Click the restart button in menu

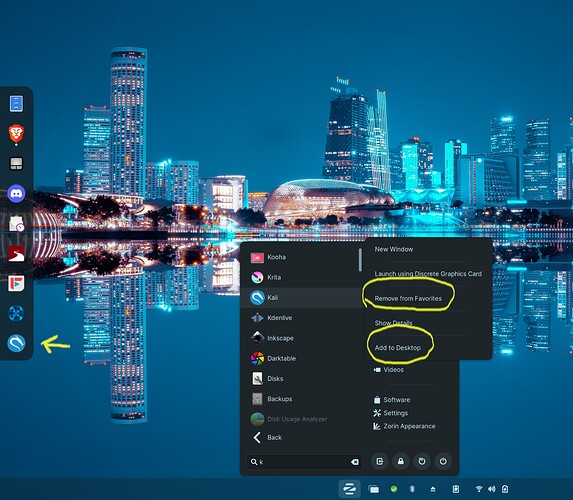tap(422, 461)
